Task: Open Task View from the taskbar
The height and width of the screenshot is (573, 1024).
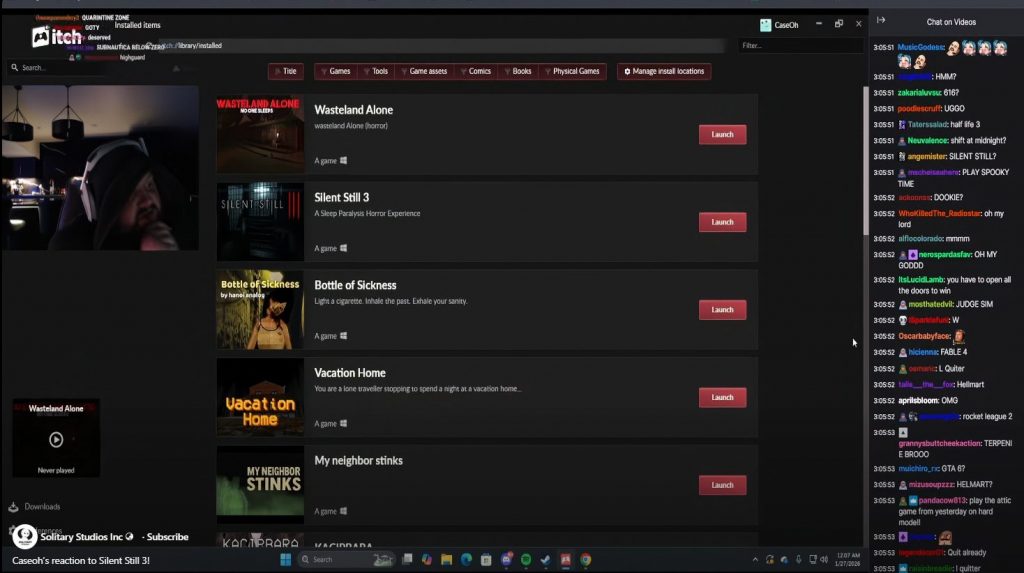Action: point(407,559)
